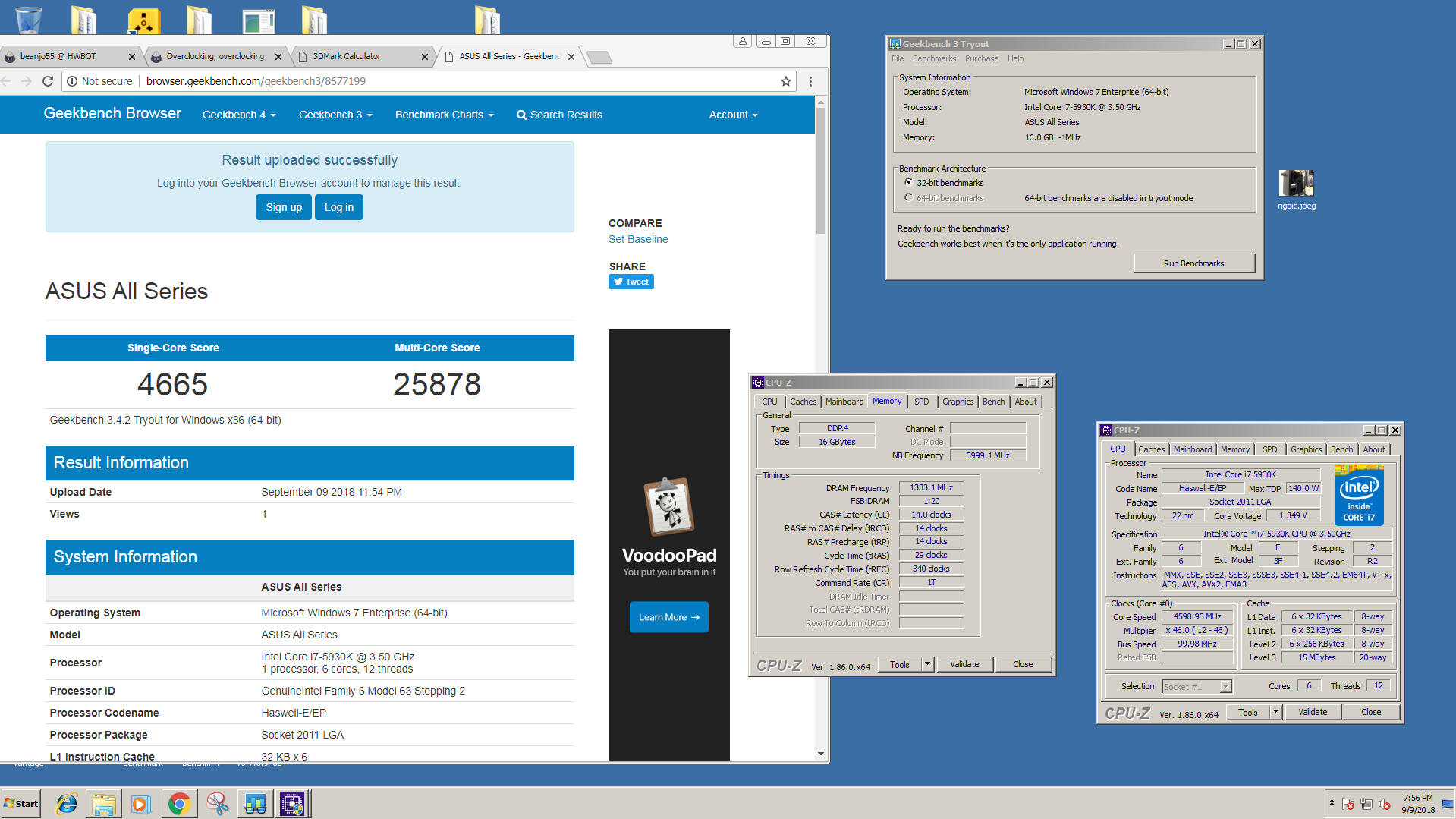The height and width of the screenshot is (819, 1456).
Task: Click the browser address bar URL
Action: [256, 81]
